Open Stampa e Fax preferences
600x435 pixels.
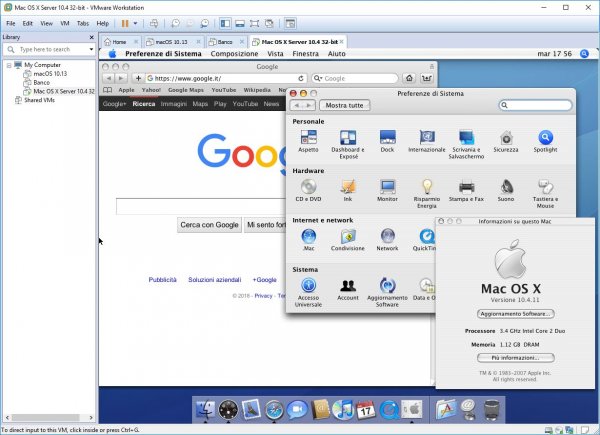[466, 189]
